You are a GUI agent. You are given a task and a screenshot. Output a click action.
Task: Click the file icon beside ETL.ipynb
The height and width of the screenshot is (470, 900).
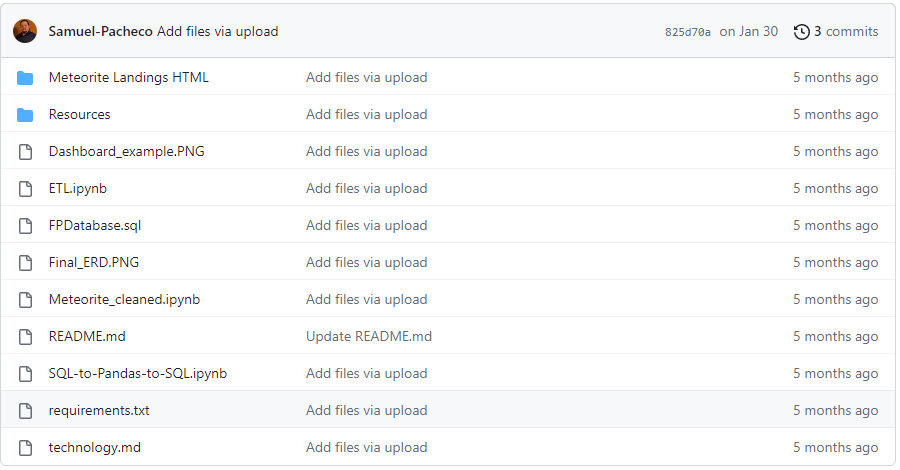25,189
